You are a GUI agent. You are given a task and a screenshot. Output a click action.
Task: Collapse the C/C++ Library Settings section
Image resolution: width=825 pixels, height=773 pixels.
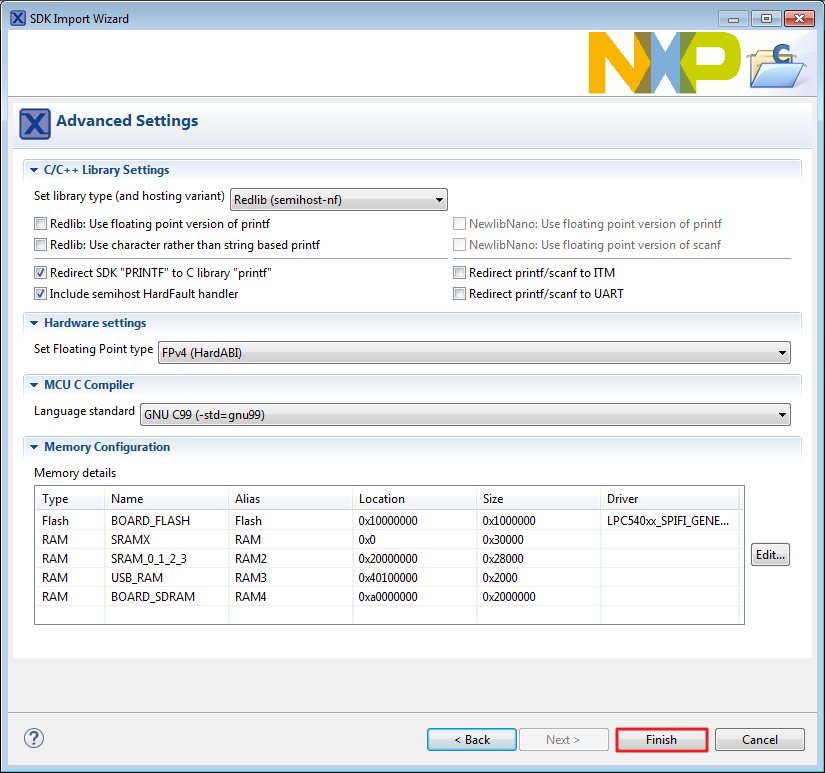click(x=34, y=171)
